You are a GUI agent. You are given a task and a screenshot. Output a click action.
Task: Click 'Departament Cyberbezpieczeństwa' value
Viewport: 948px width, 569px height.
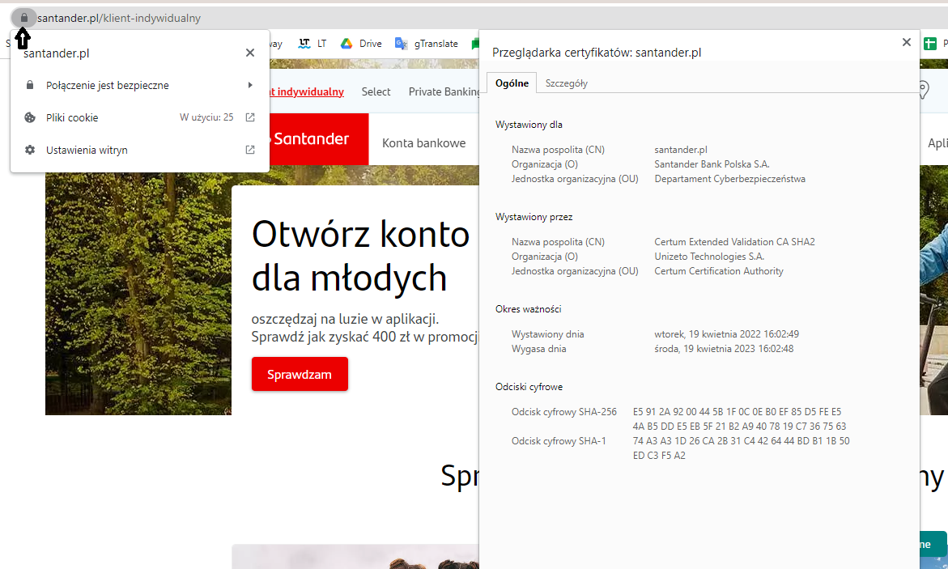click(x=730, y=179)
